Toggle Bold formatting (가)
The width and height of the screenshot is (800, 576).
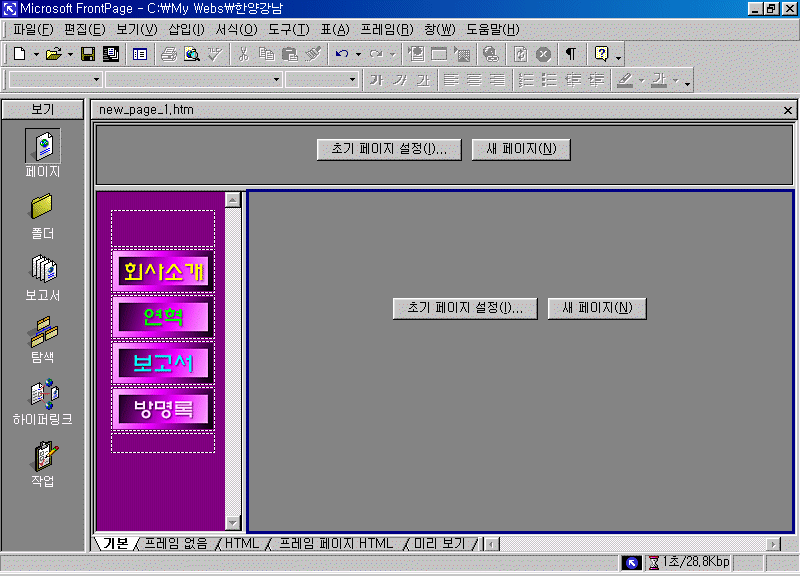377,80
